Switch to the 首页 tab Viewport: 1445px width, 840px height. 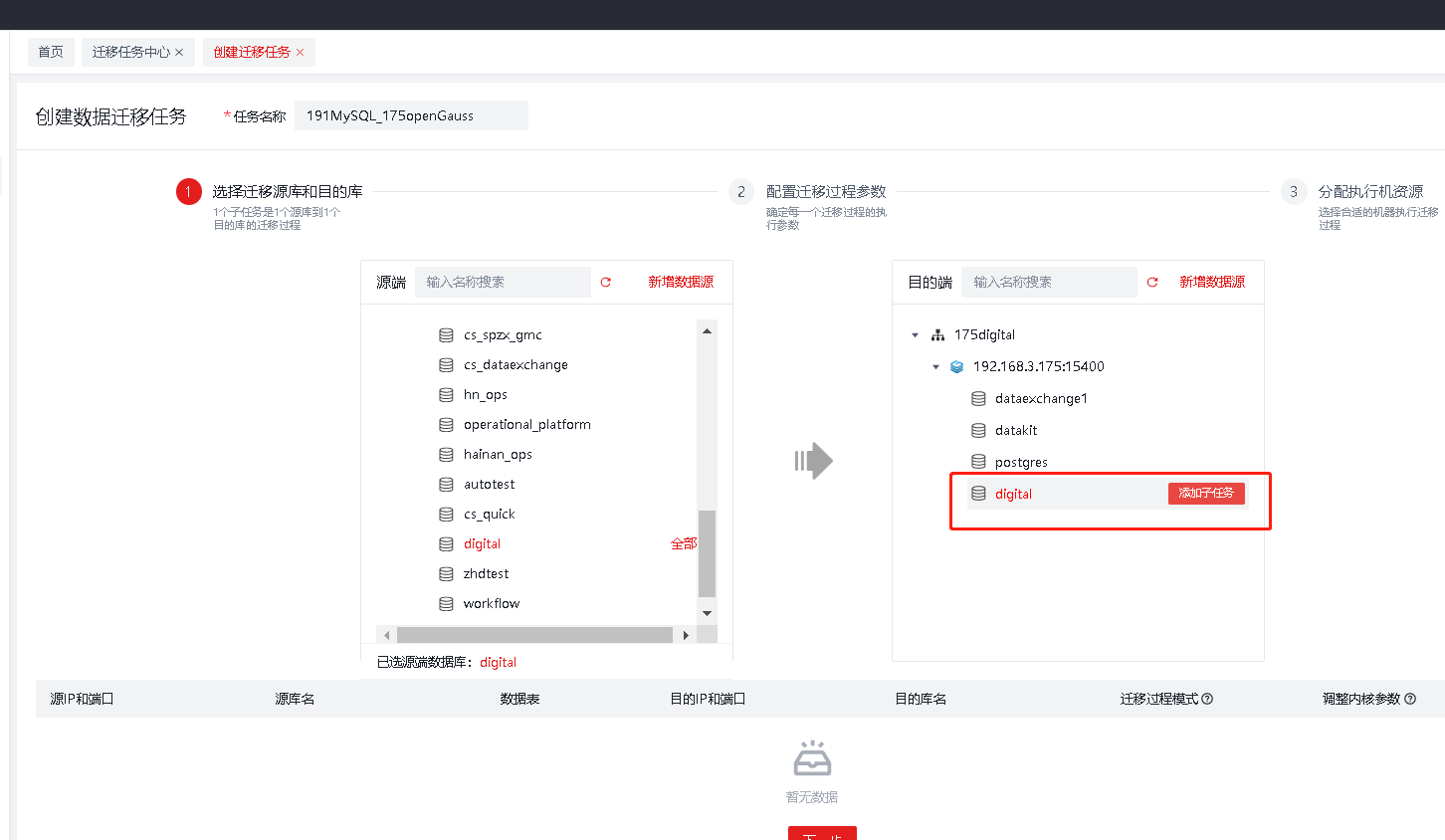[x=51, y=53]
